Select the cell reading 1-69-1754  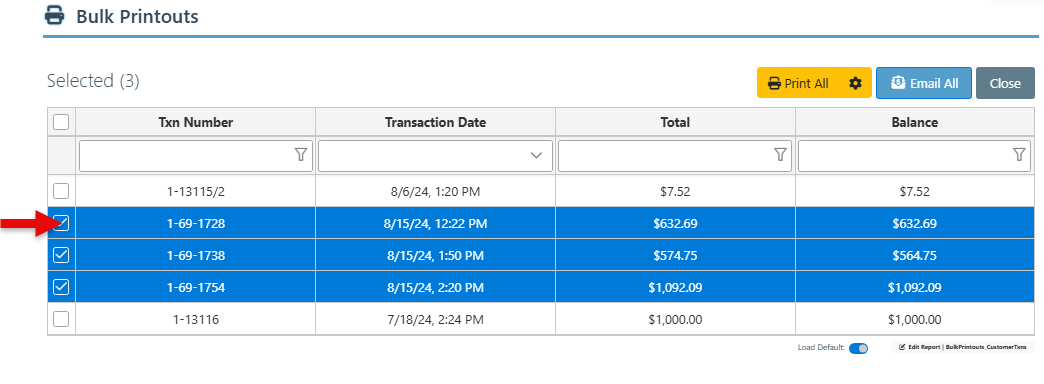click(196, 288)
